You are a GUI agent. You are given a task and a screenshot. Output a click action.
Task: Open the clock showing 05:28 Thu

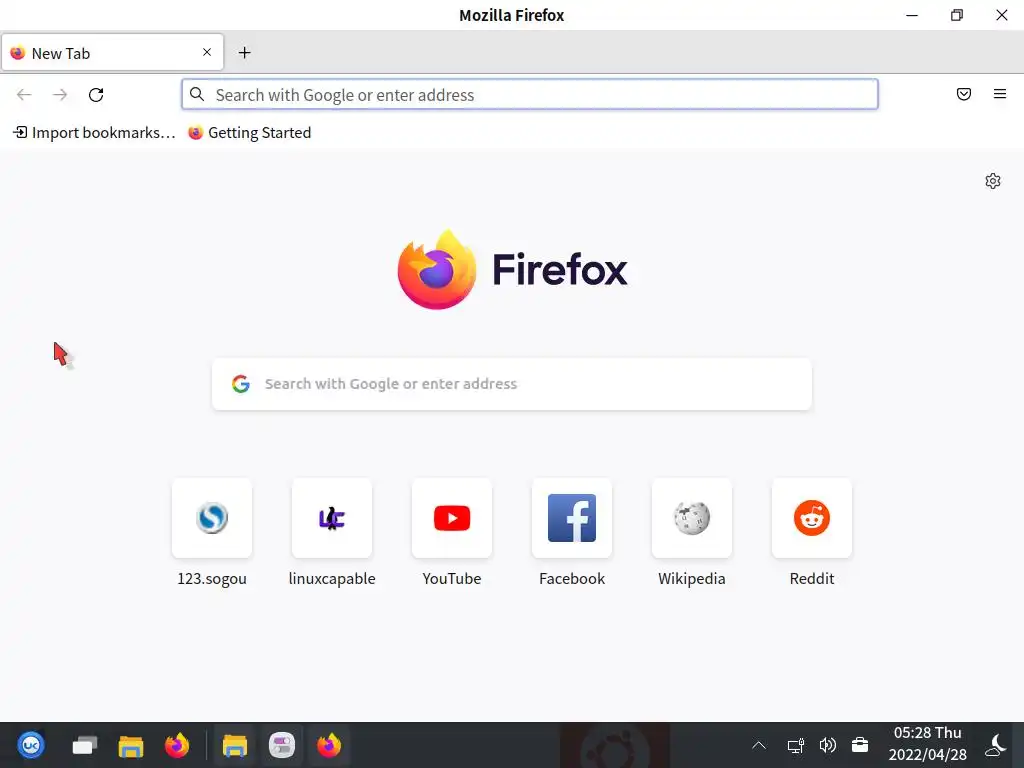click(x=927, y=744)
